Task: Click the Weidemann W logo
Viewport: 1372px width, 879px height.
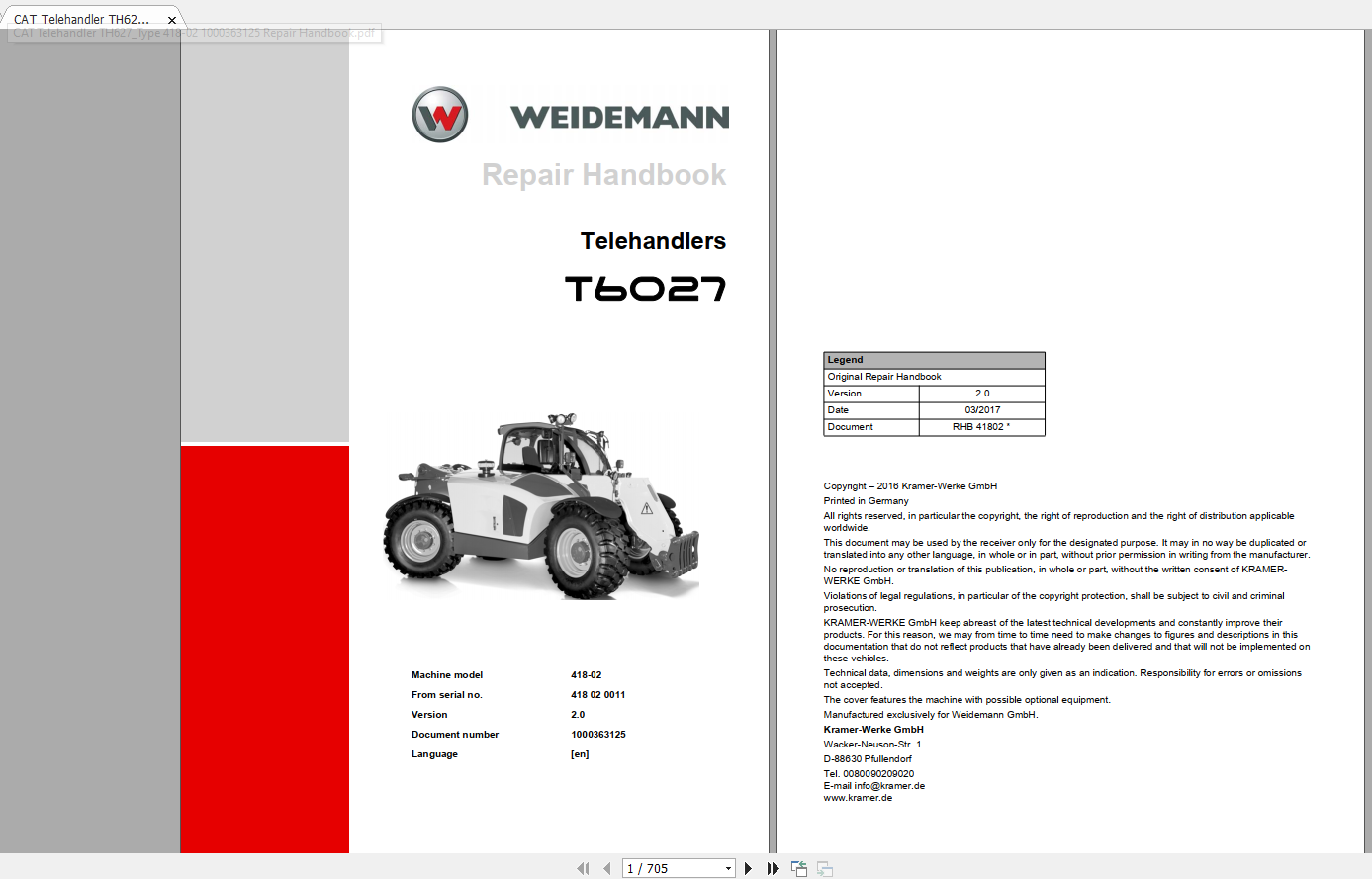Action: coord(440,115)
